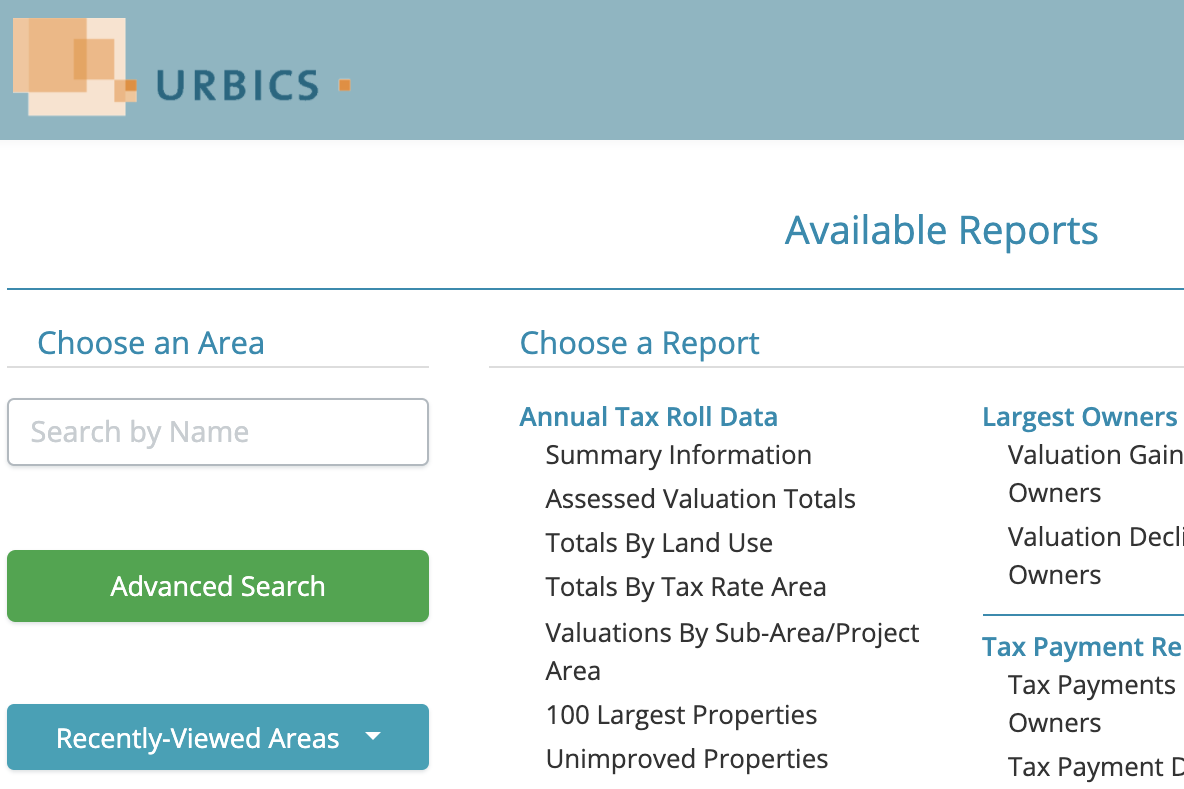Open the Assessed Valuation Totals report
Screen dimensions: 1184x789
point(700,499)
